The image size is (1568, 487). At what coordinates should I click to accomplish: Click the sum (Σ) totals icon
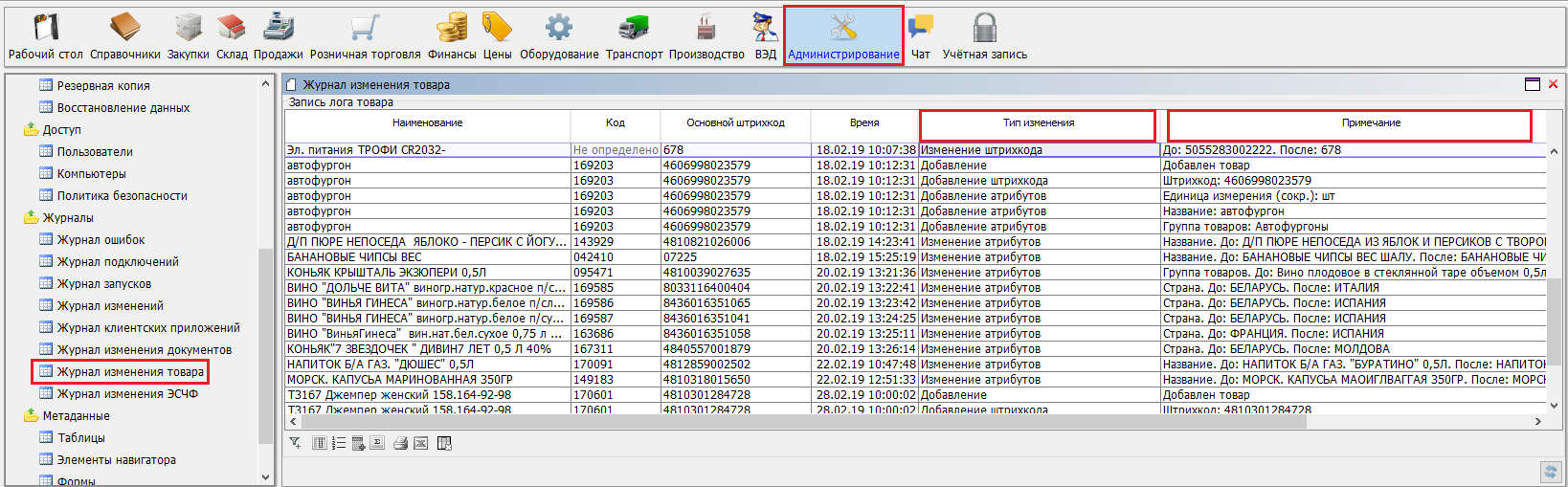[x=378, y=443]
